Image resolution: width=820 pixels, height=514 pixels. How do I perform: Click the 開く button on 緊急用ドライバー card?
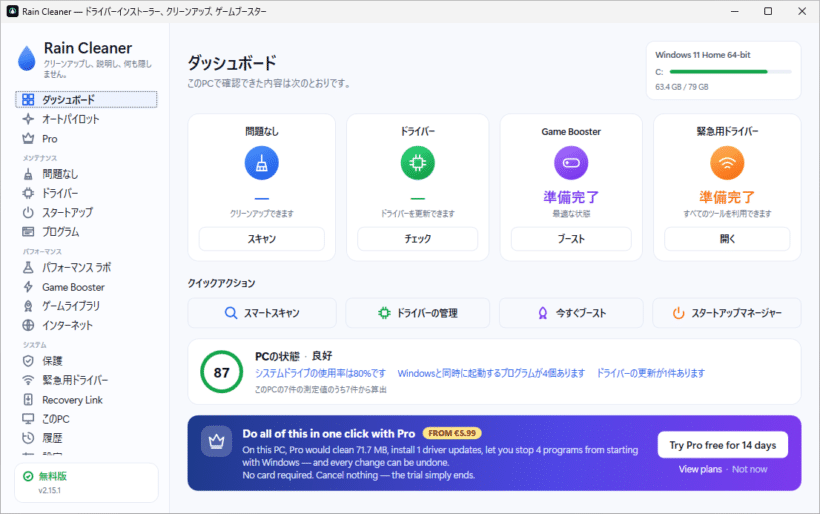(727, 239)
